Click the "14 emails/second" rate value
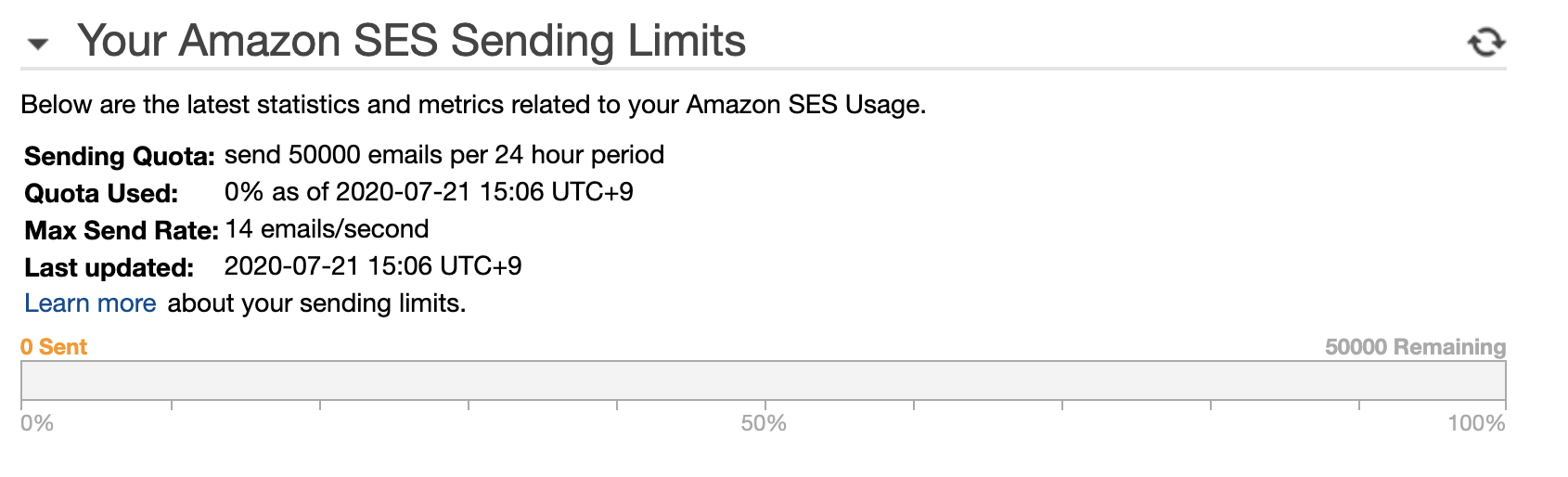The height and width of the screenshot is (477, 1568). (x=327, y=228)
